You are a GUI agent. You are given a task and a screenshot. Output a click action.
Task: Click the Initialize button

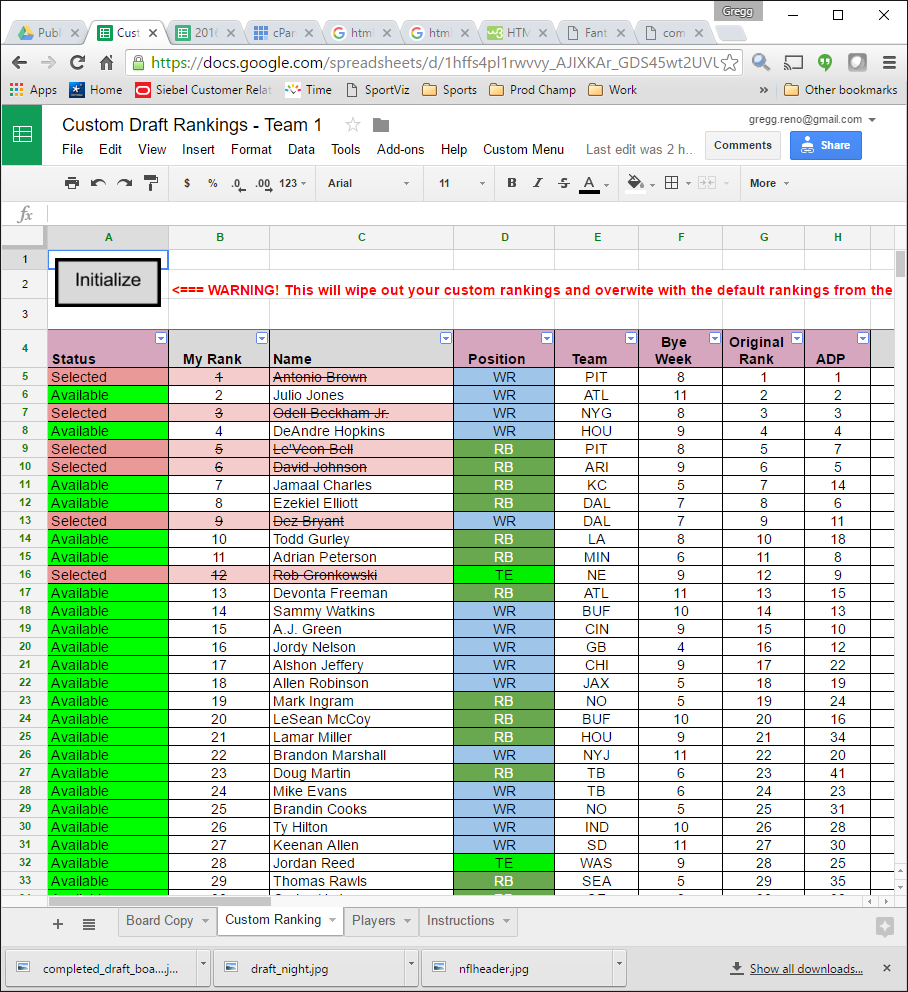click(x=108, y=282)
